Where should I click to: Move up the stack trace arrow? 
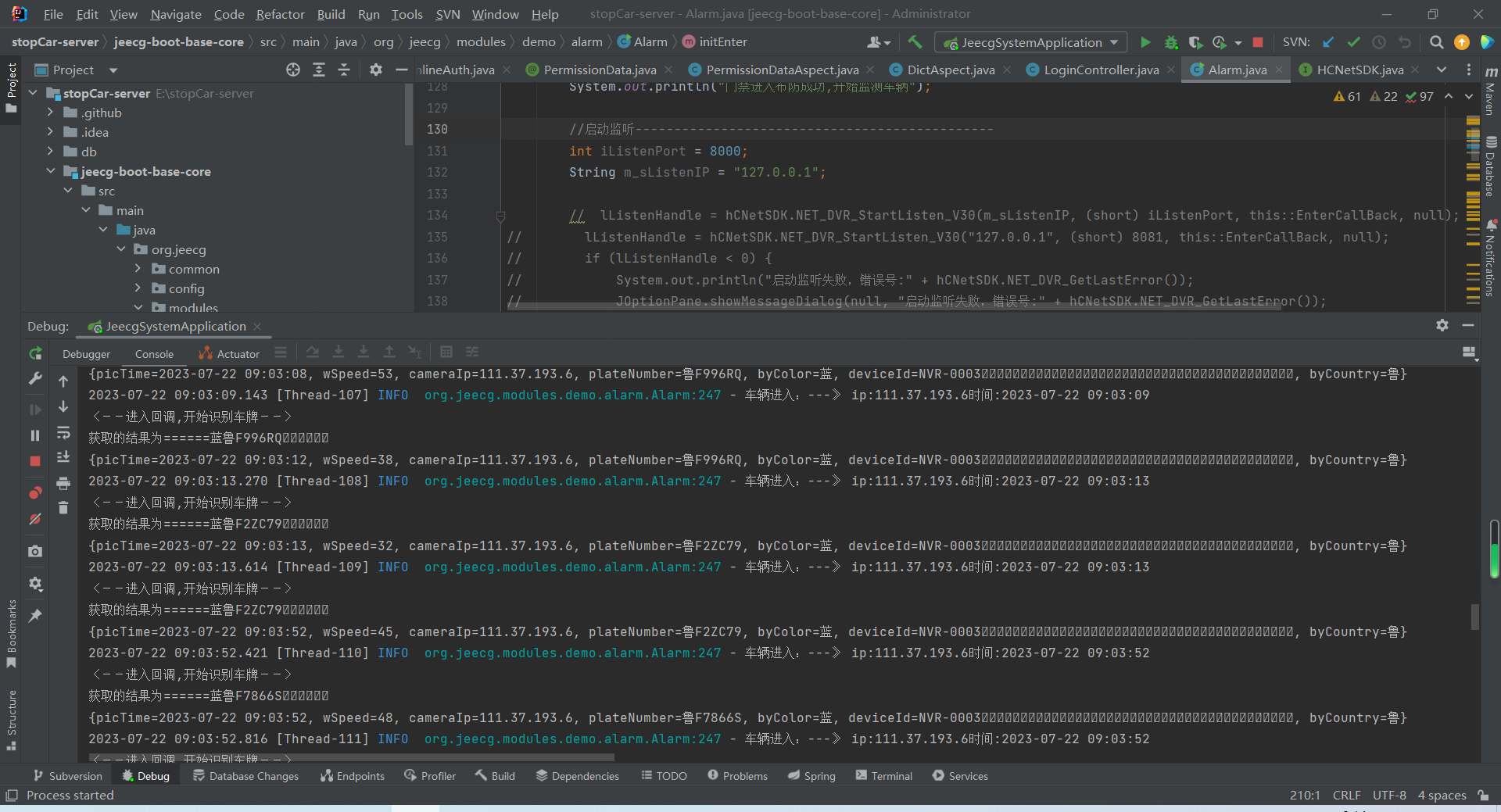[x=63, y=381]
